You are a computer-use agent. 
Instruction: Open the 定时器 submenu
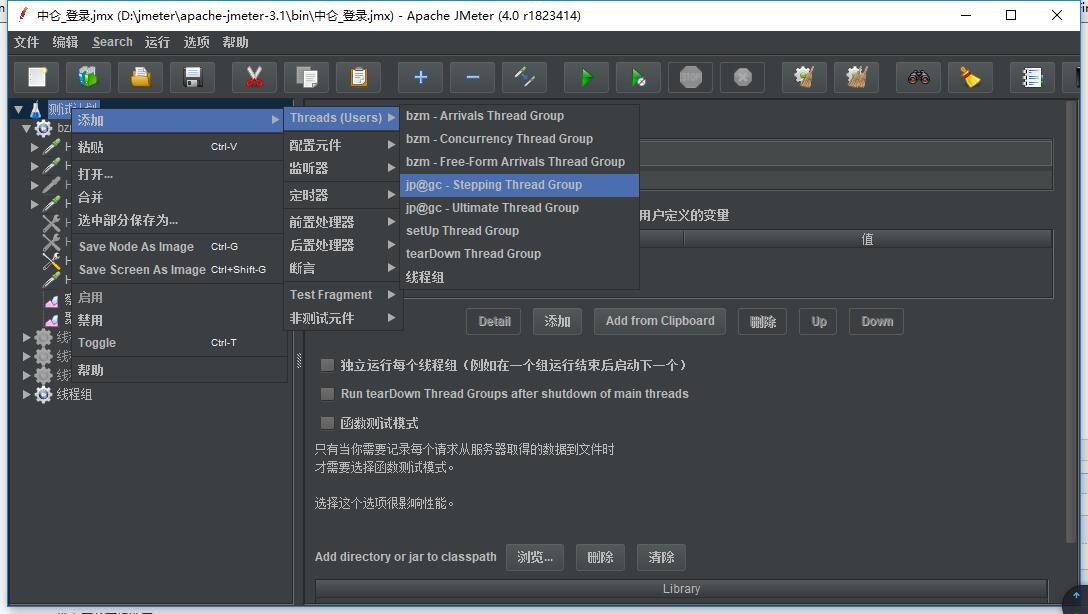[x=341, y=195]
